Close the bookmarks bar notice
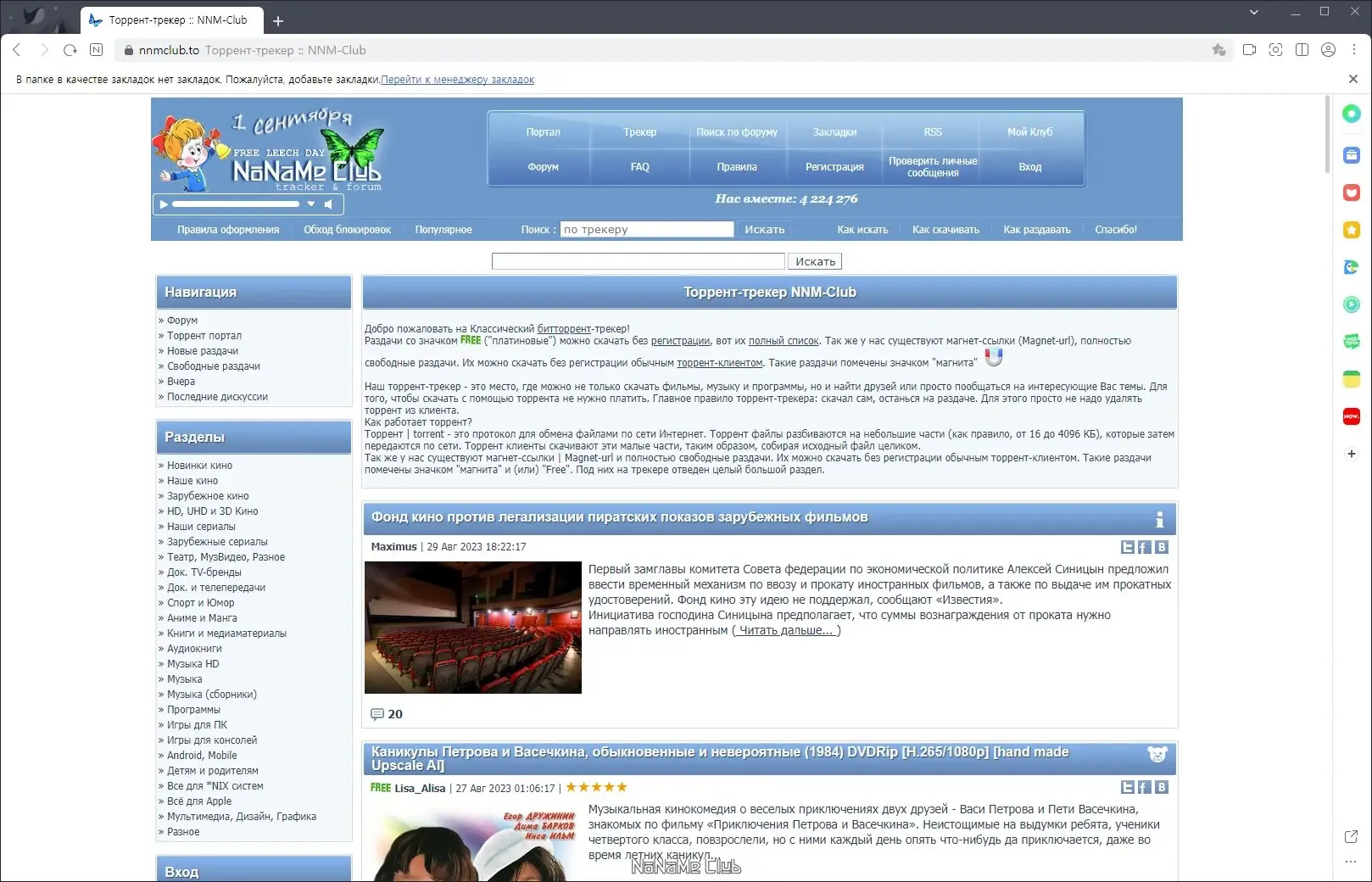The image size is (1372, 882). (x=1353, y=79)
